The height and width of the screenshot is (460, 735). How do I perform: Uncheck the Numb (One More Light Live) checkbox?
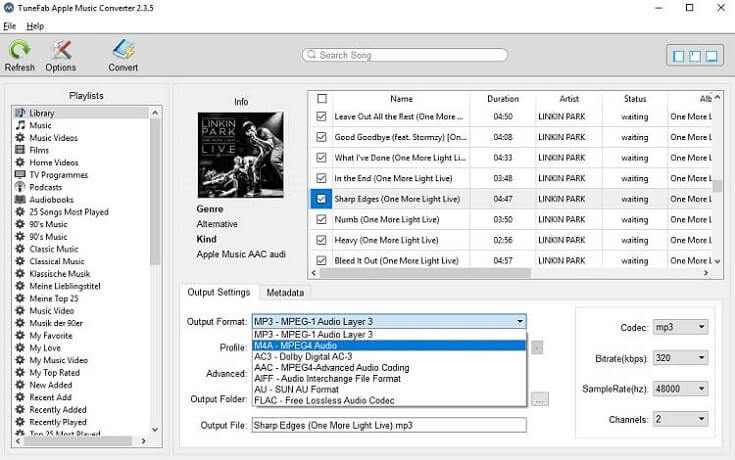click(x=321, y=219)
